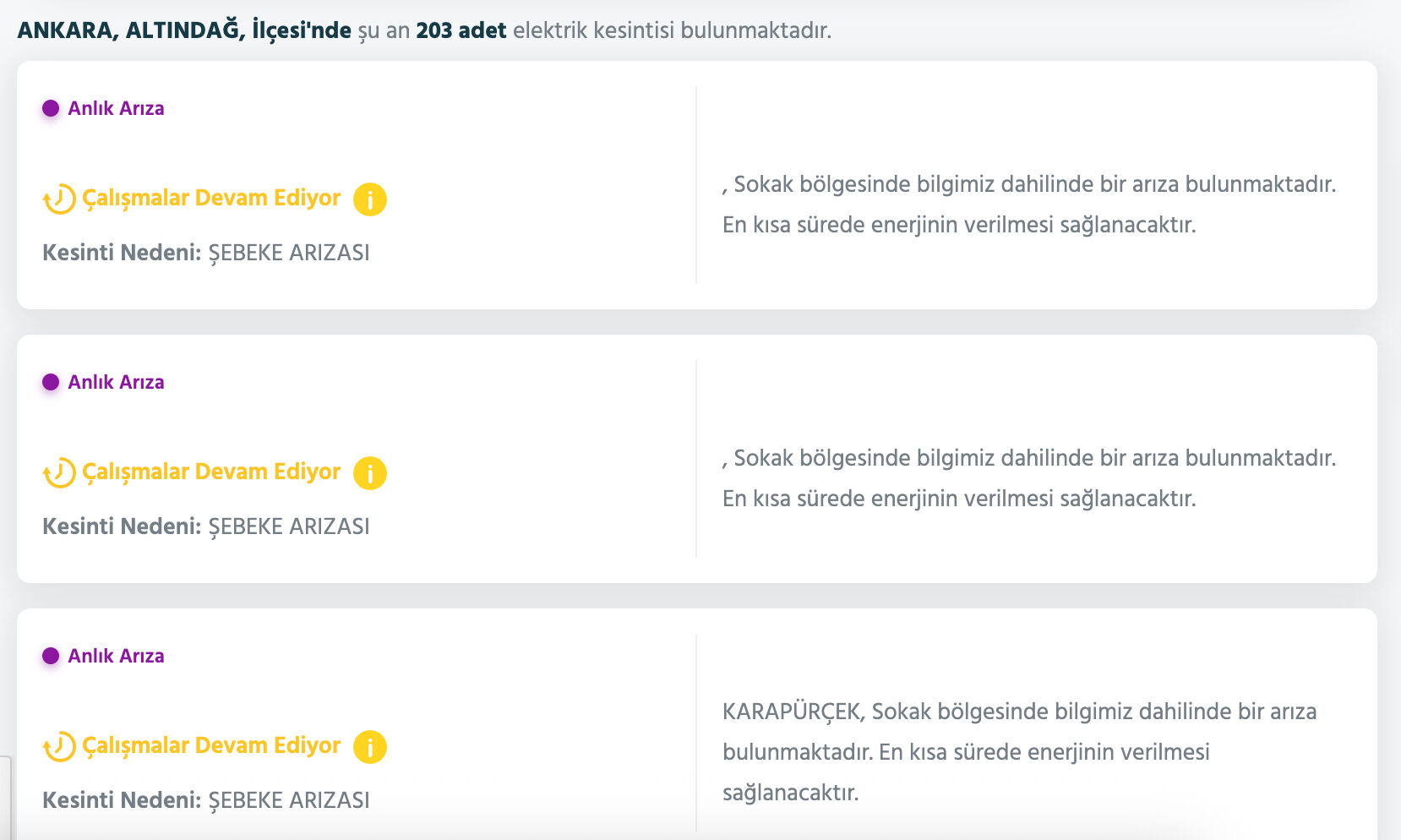Click the purple Anlık Arıza dot in first card
1401x840 pixels.
52,108
